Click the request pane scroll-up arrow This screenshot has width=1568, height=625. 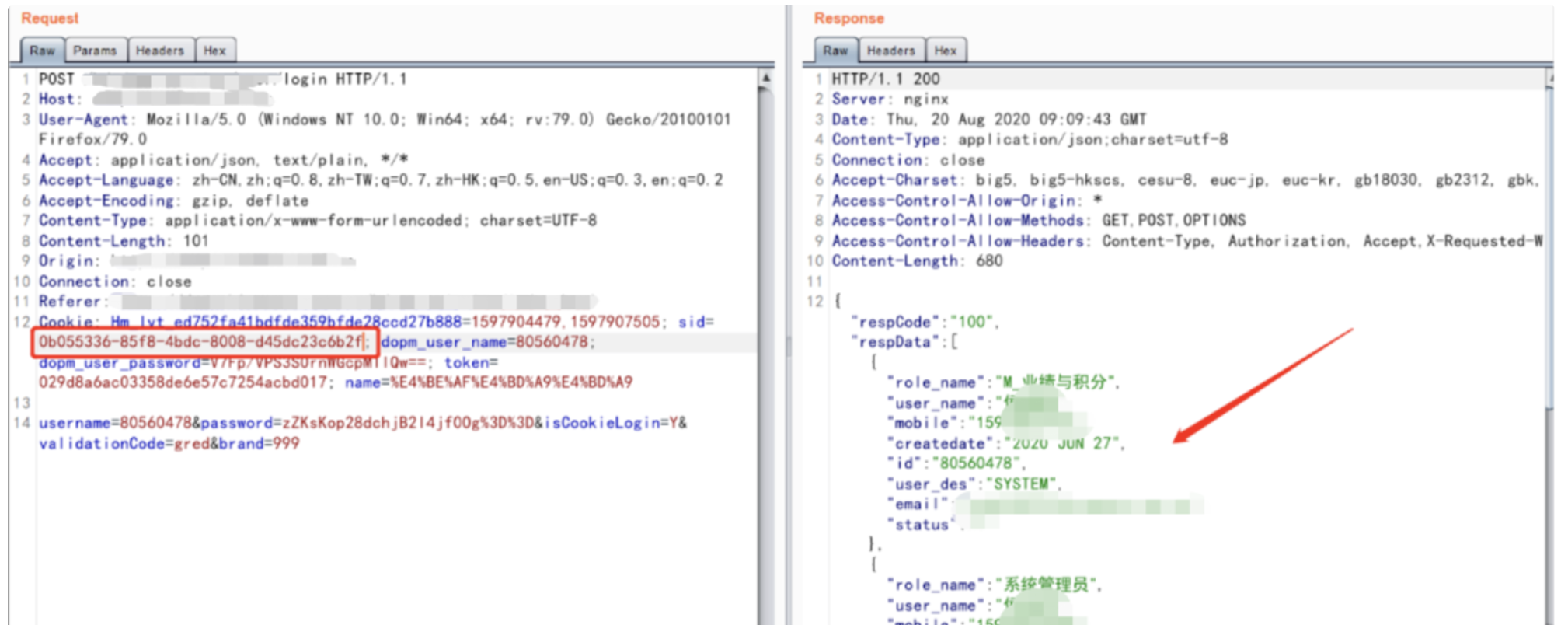click(765, 78)
